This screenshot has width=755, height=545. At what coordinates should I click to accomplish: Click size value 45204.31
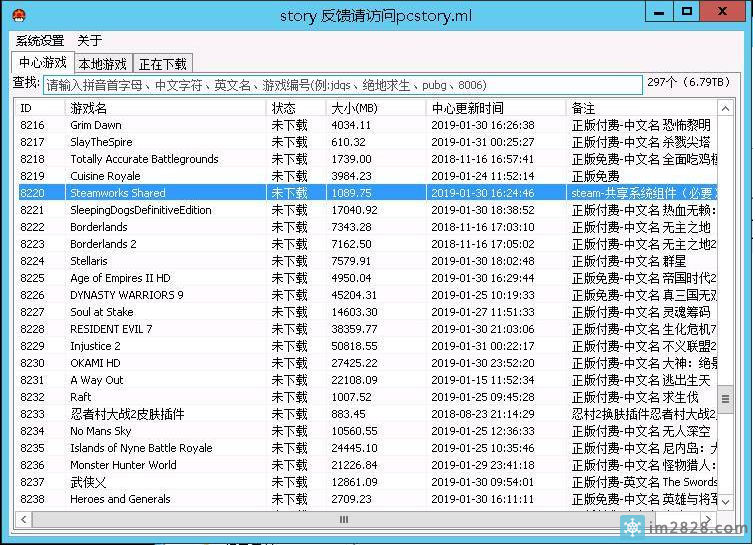[x=354, y=295]
